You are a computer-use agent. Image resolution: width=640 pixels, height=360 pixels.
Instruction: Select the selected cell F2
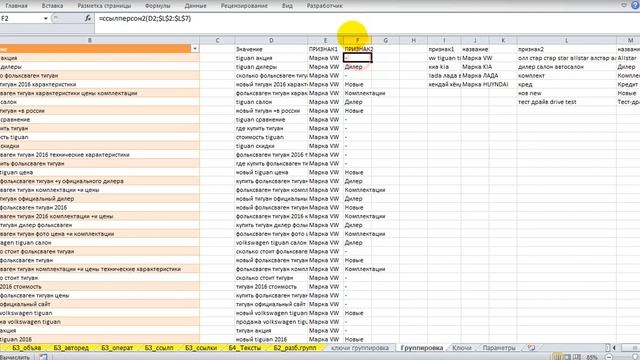(358, 58)
